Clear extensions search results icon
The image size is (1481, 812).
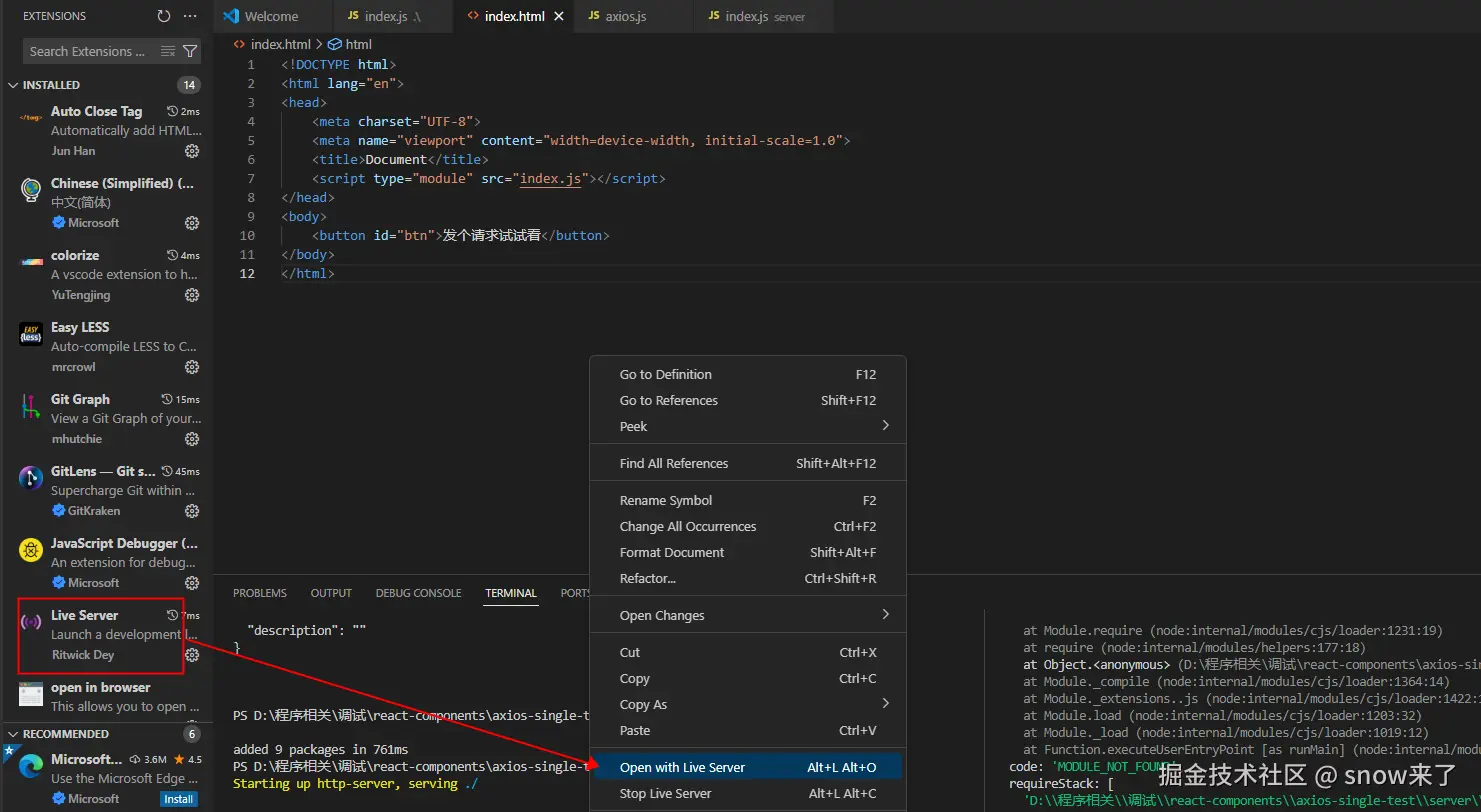pyautogui.click(x=168, y=51)
